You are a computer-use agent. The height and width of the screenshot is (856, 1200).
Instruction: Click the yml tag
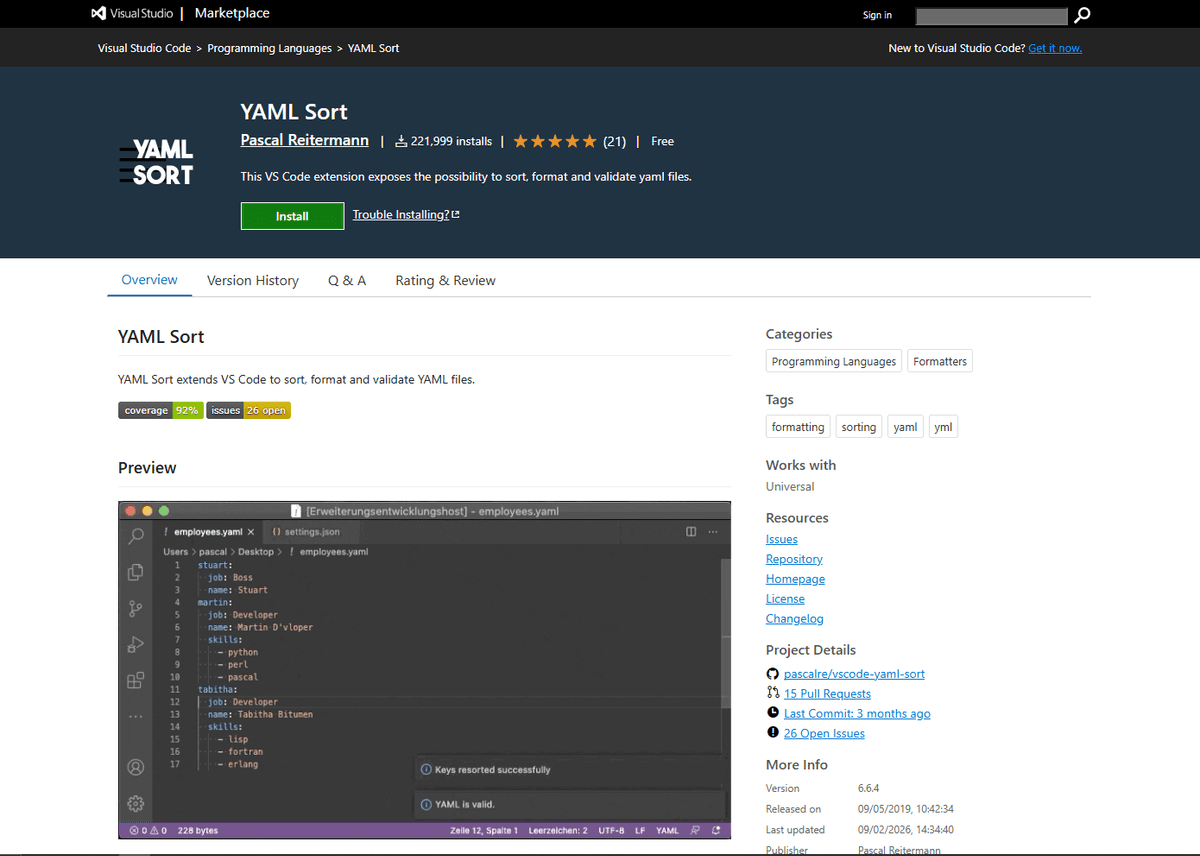943,427
